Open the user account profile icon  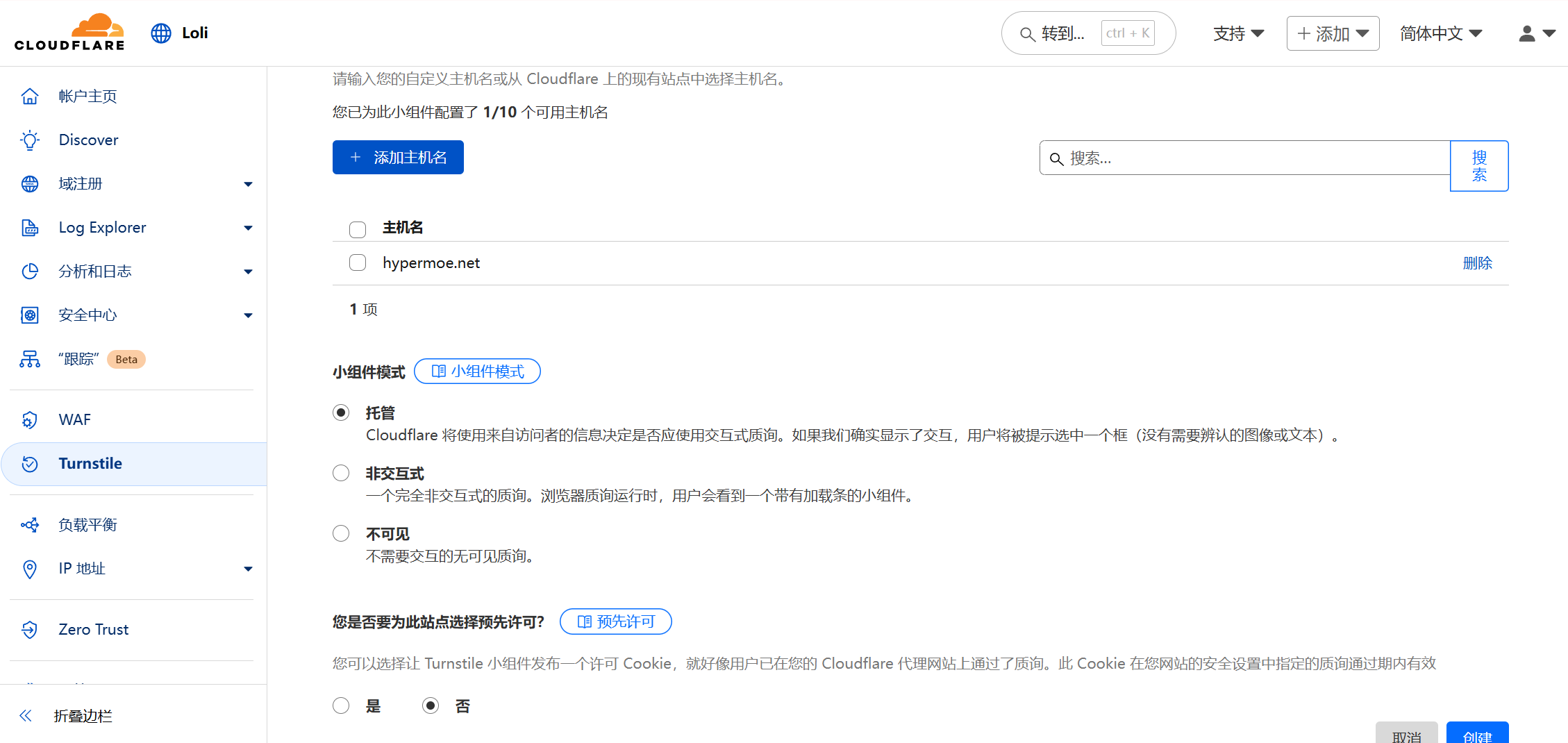1527,33
